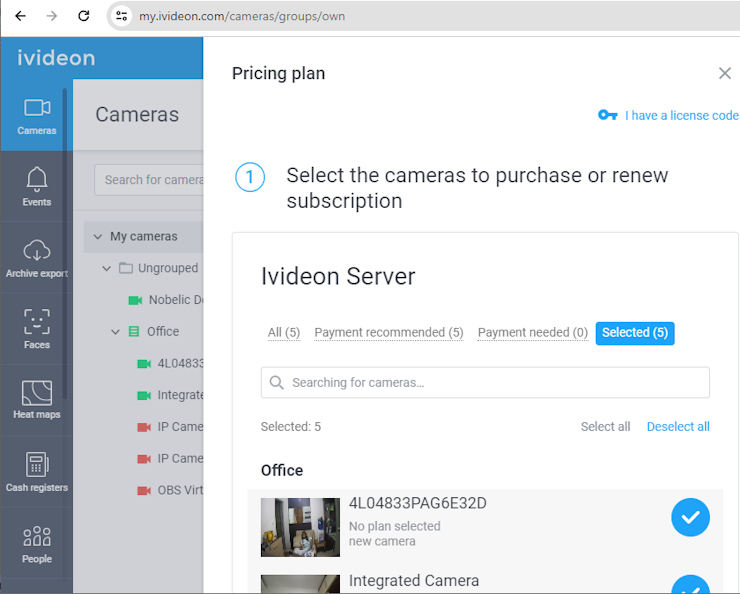Screen dimensions: 740x594
Task: Go back in browser history
Action: 20,16
